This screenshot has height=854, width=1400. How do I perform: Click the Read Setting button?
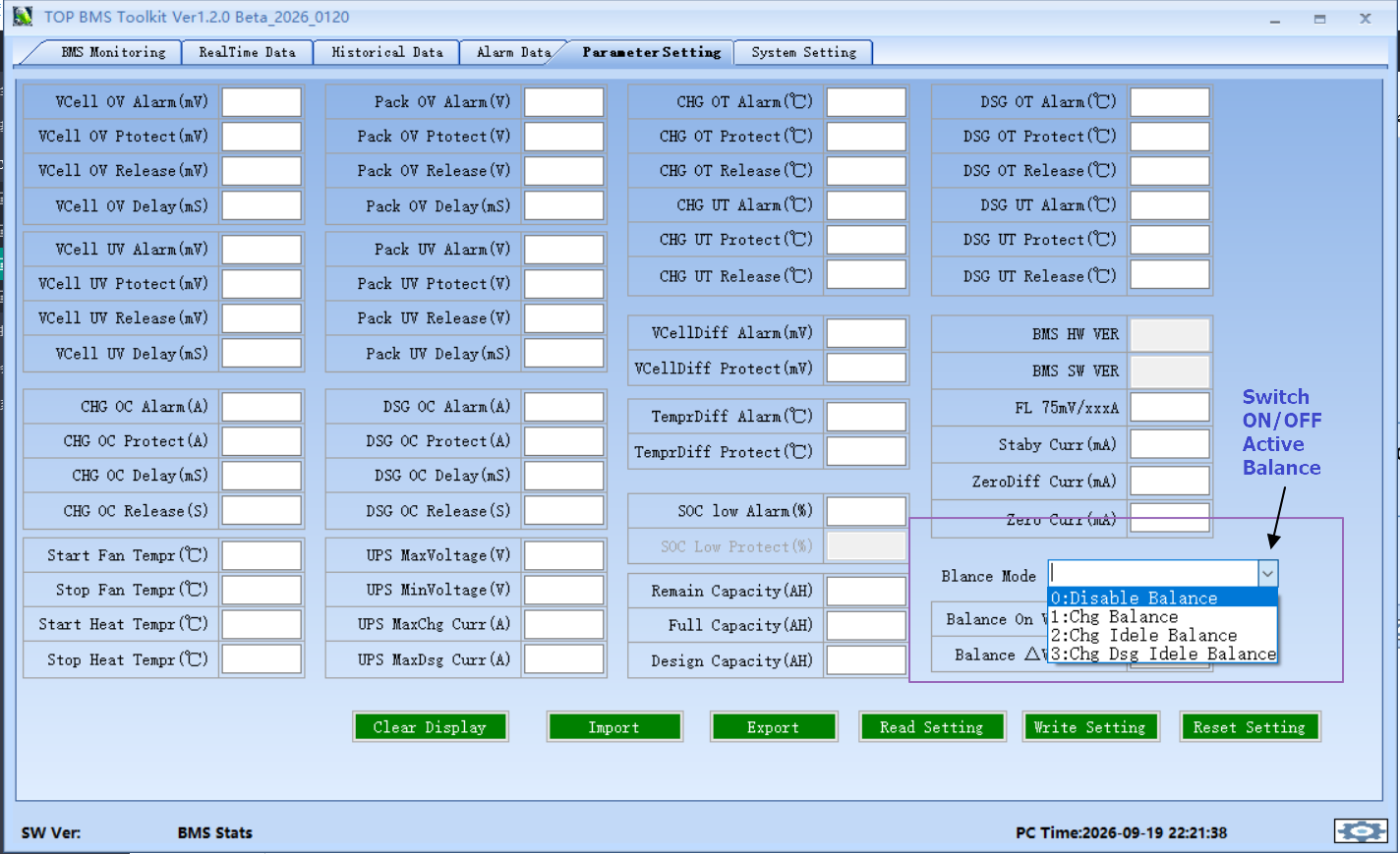[931, 727]
